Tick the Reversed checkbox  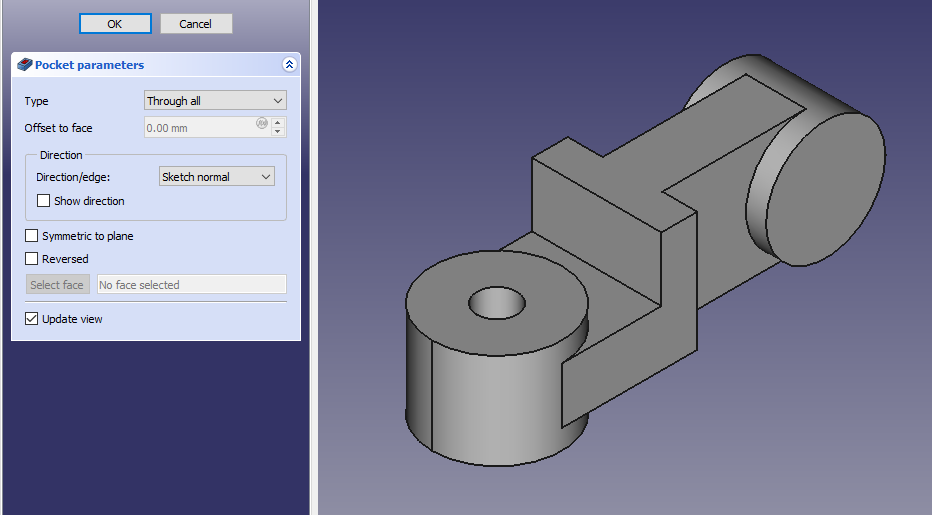point(32,259)
